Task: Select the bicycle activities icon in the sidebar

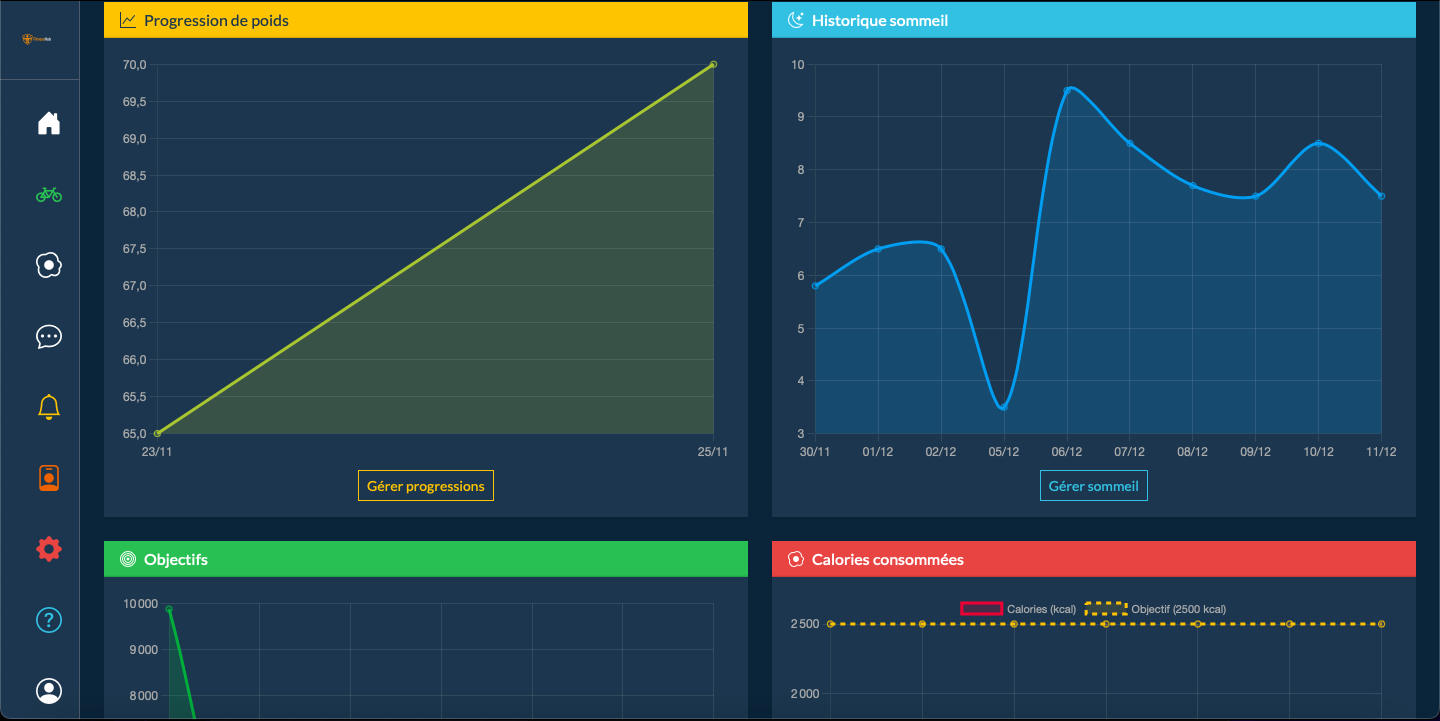Action: click(48, 194)
